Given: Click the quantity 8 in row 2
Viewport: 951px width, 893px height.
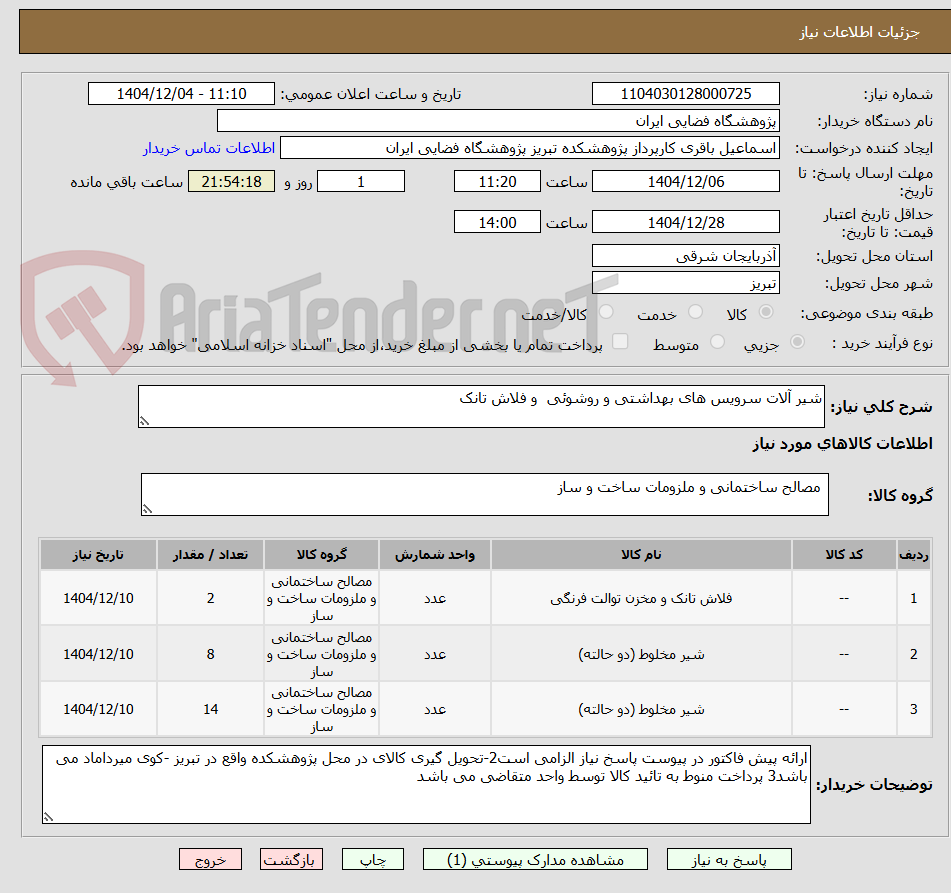Looking at the screenshot, I should [x=210, y=654].
